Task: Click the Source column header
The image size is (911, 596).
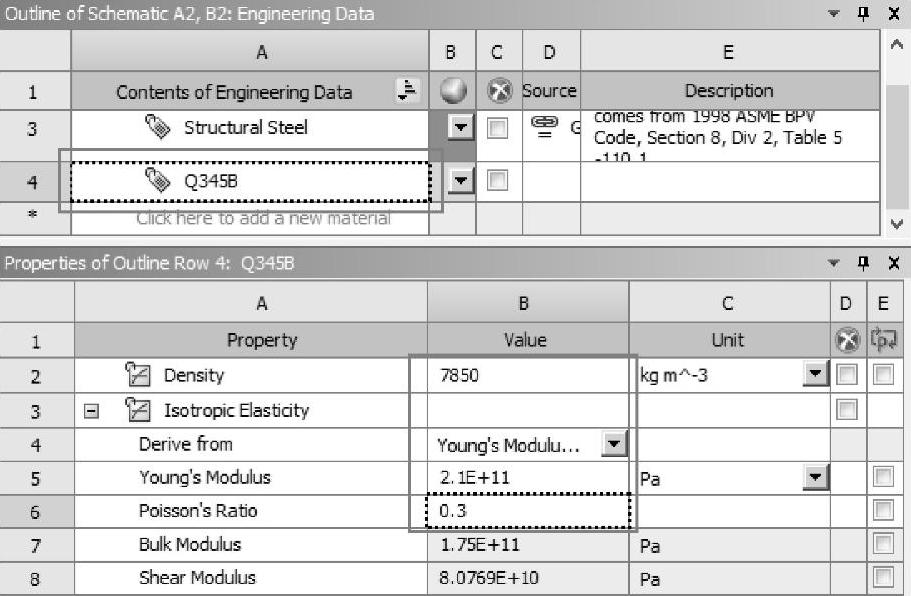Action: (550, 91)
